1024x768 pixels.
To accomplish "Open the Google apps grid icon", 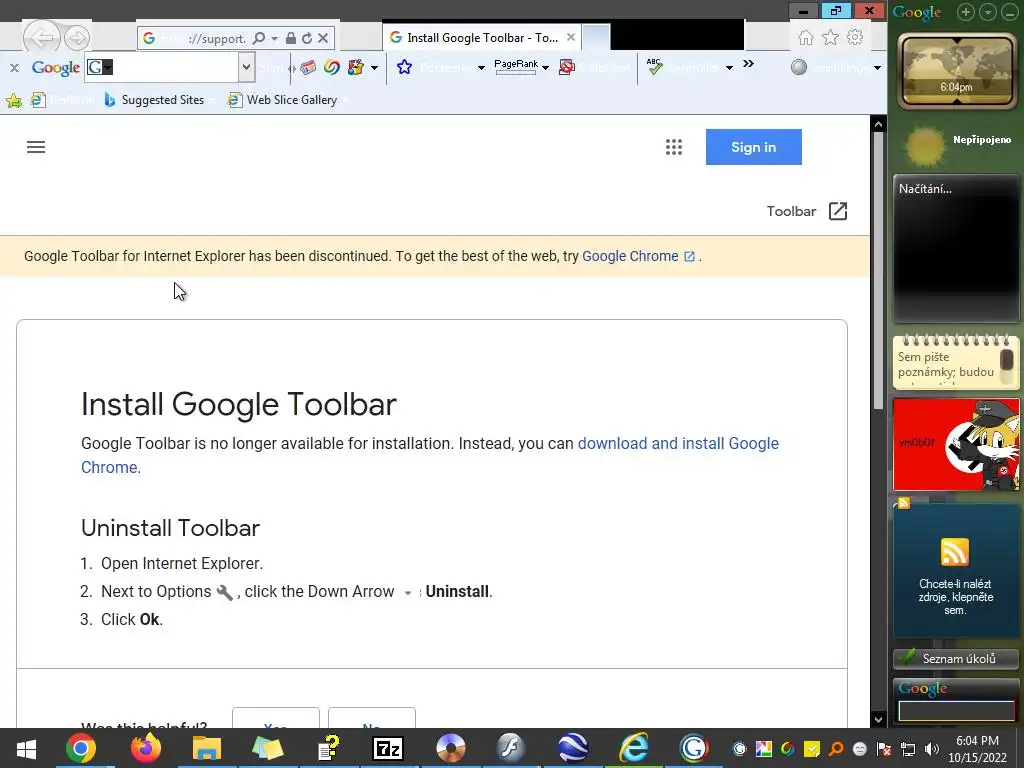I will point(674,147).
